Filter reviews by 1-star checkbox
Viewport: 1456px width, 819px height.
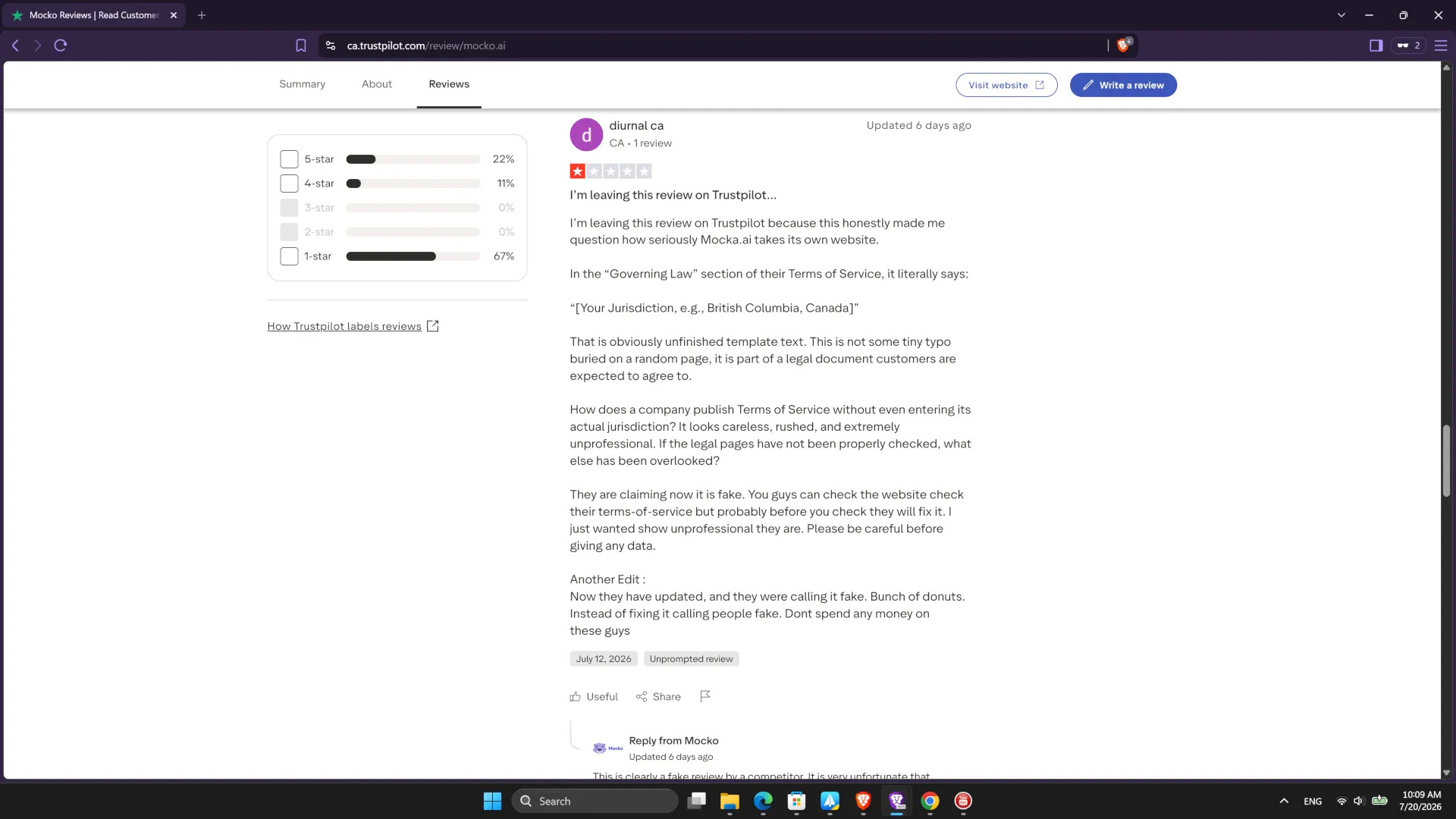[289, 256]
